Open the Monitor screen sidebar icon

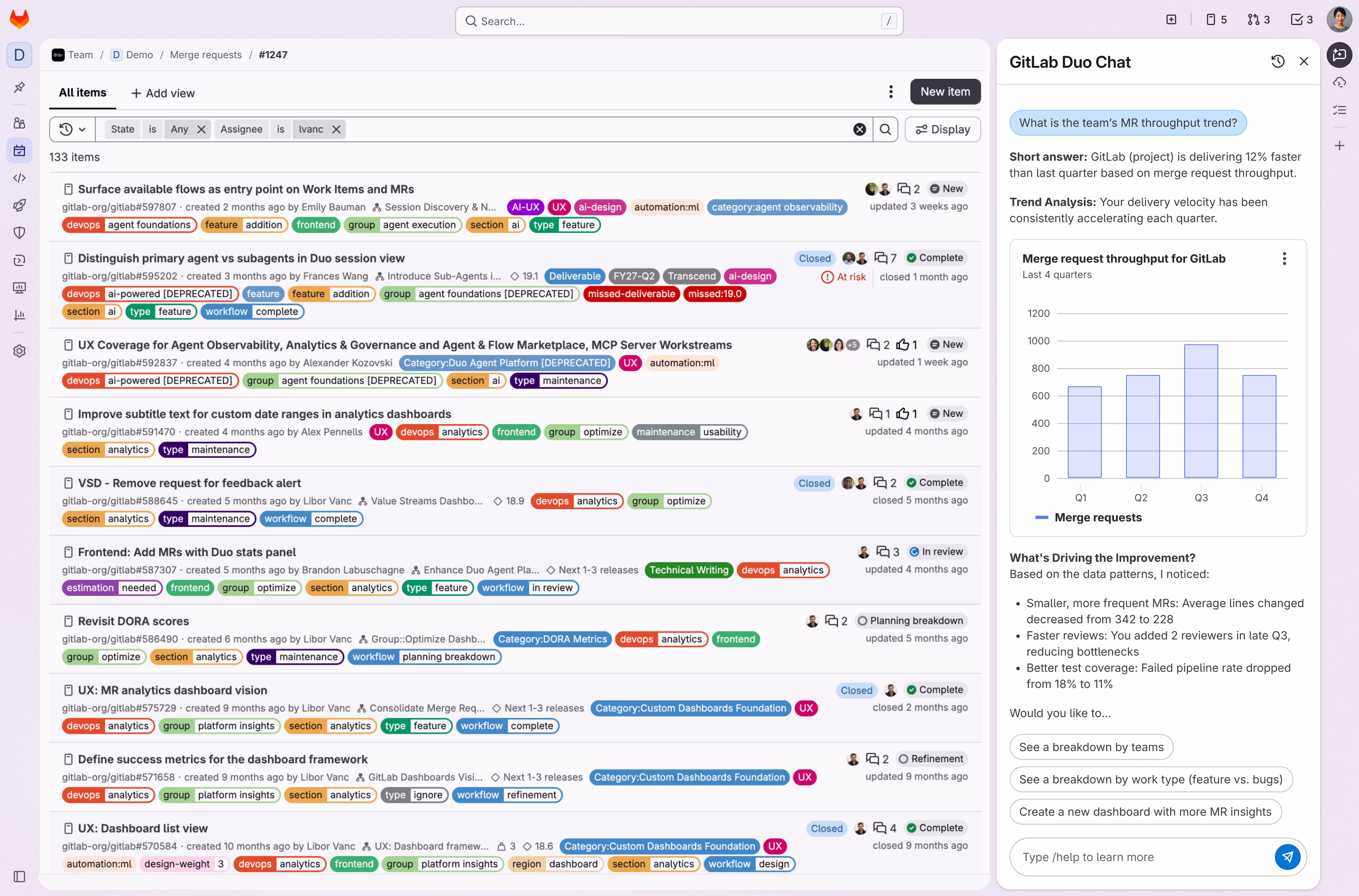19,287
